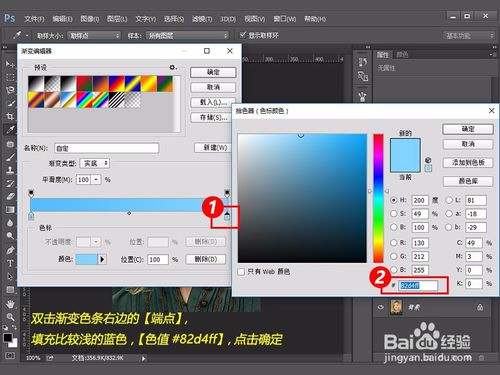Select the Type tool

[x=10, y=263]
